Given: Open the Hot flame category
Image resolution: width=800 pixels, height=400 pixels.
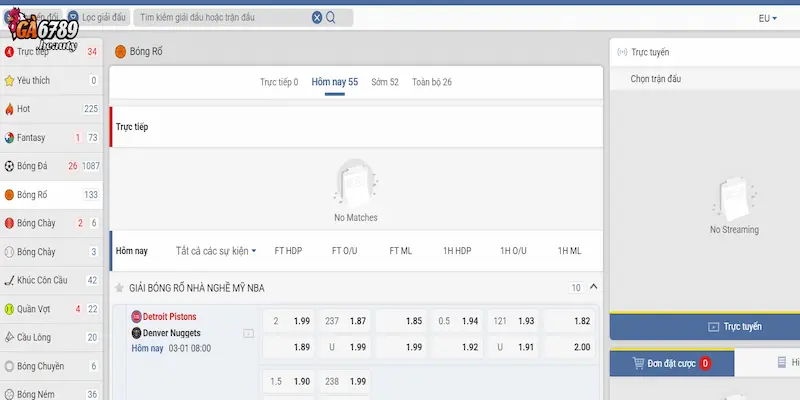Looking at the screenshot, I should (x=9, y=109).
